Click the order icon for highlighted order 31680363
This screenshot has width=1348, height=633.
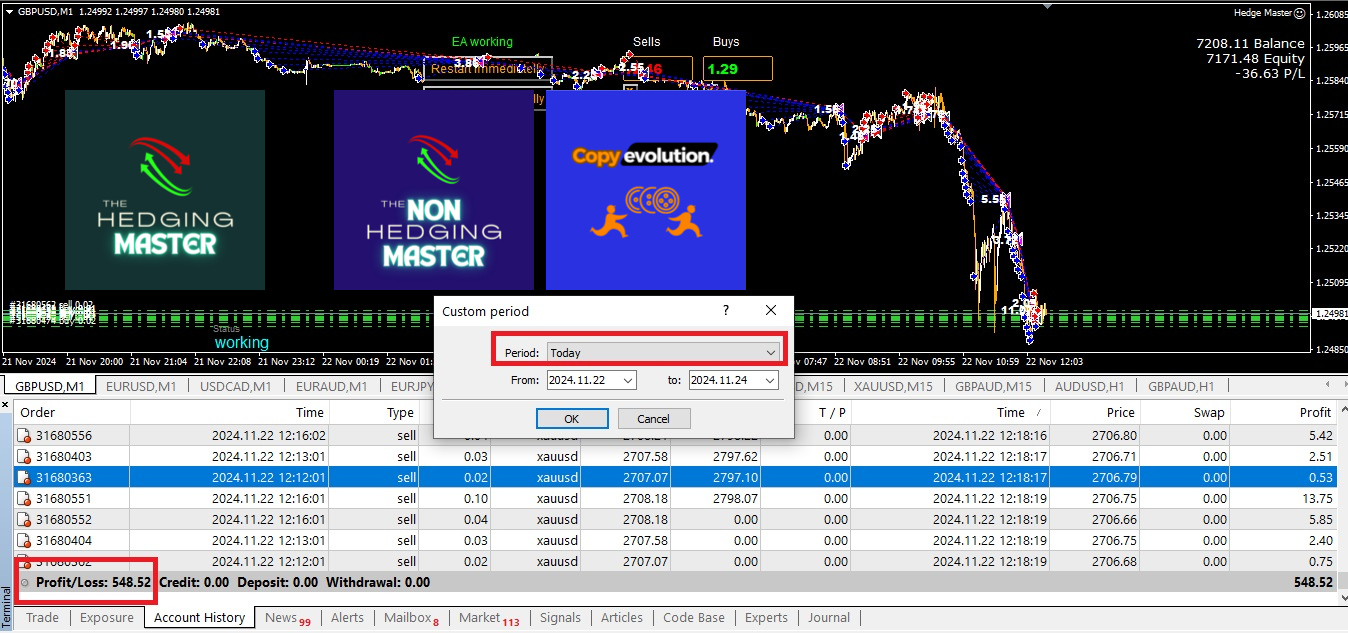[x=24, y=478]
